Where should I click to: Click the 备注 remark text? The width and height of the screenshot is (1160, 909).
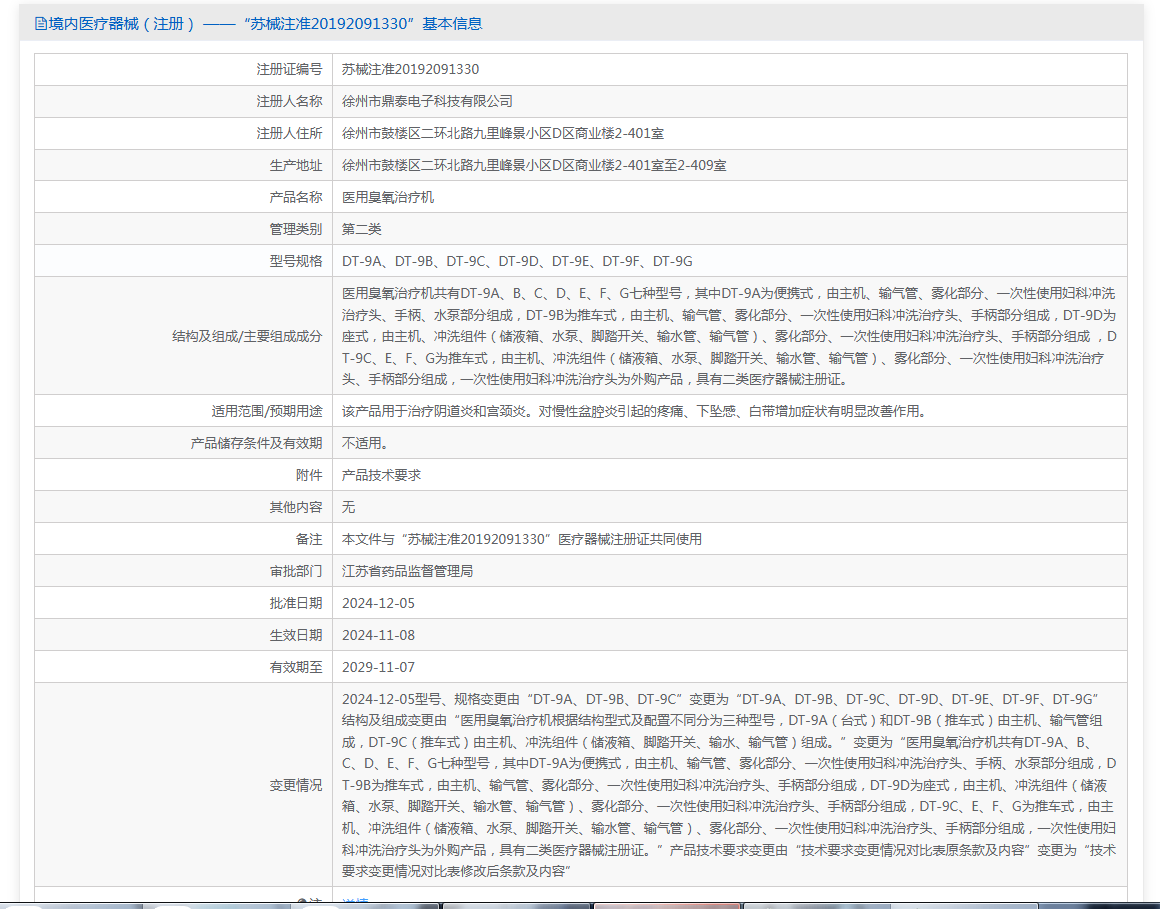(x=522, y=539)
